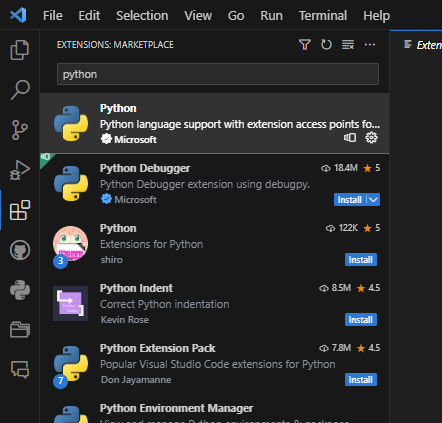Filter extensions with the funnel icon
Screen dimensions: 442x423
305,44
